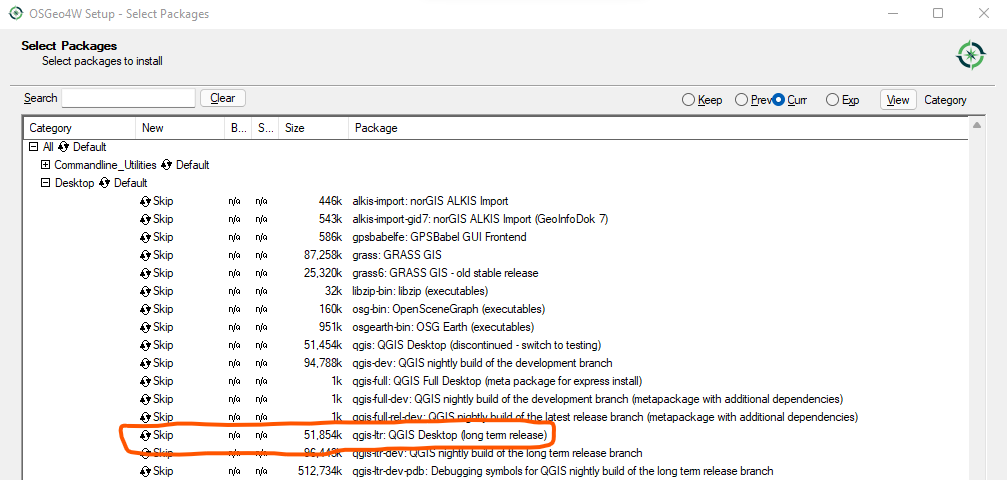Select grass: GRASS GIS package text
The image size is (1007, 480).
397,255
